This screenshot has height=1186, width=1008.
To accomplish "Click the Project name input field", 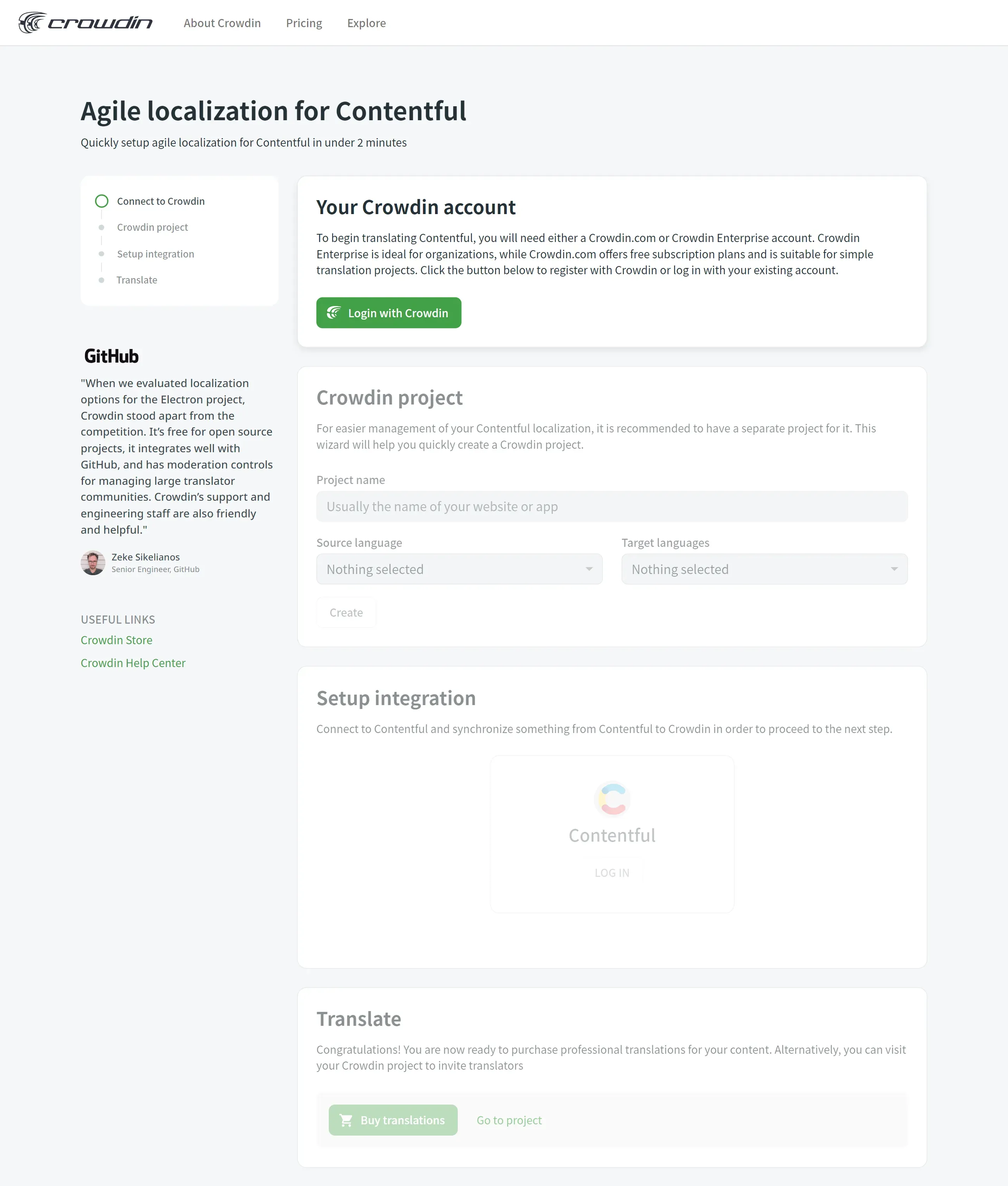I will (x=611, y=507).
